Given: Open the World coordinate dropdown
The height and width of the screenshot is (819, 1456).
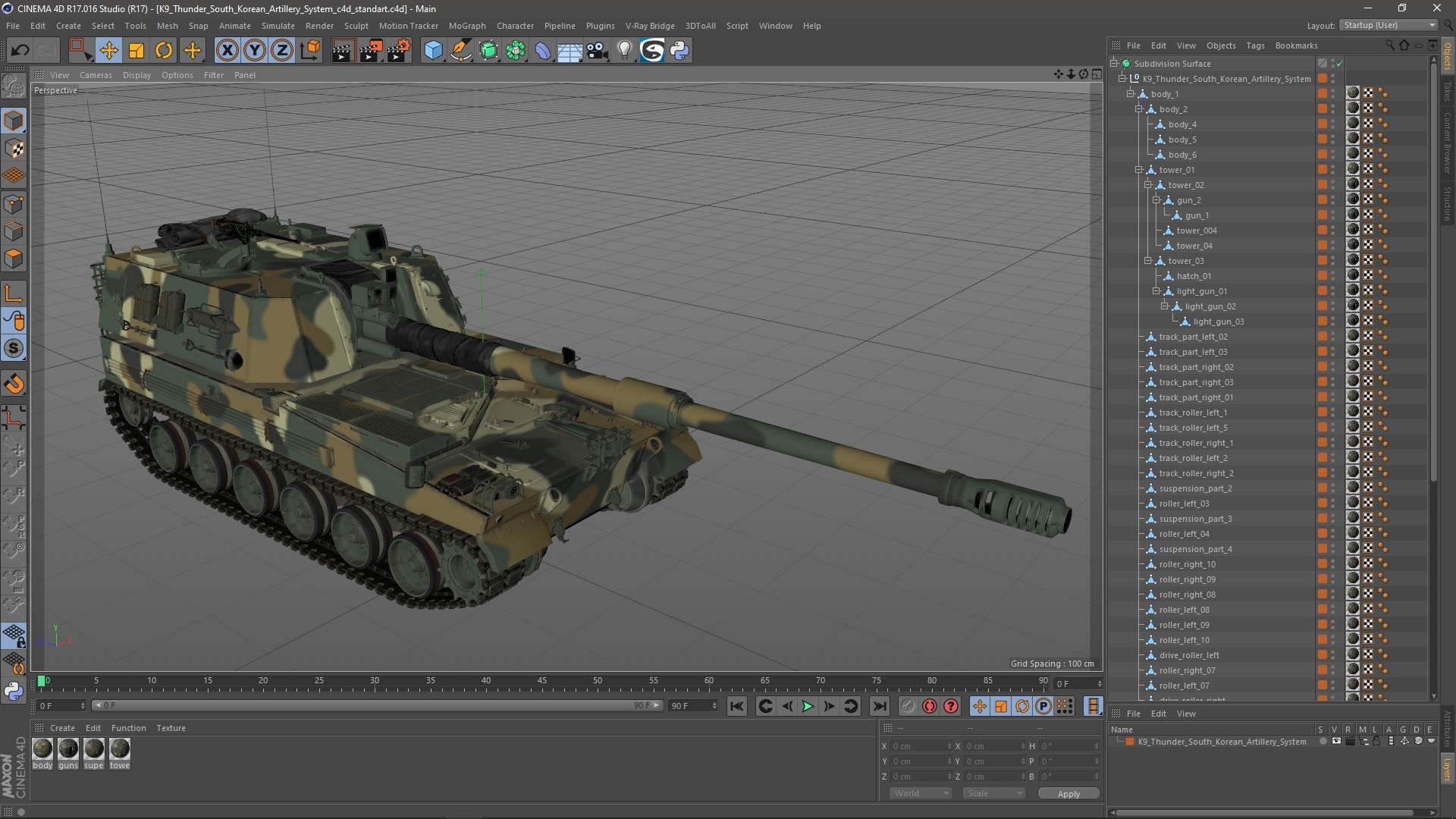Looking at the screenshot, I should 921,793.
